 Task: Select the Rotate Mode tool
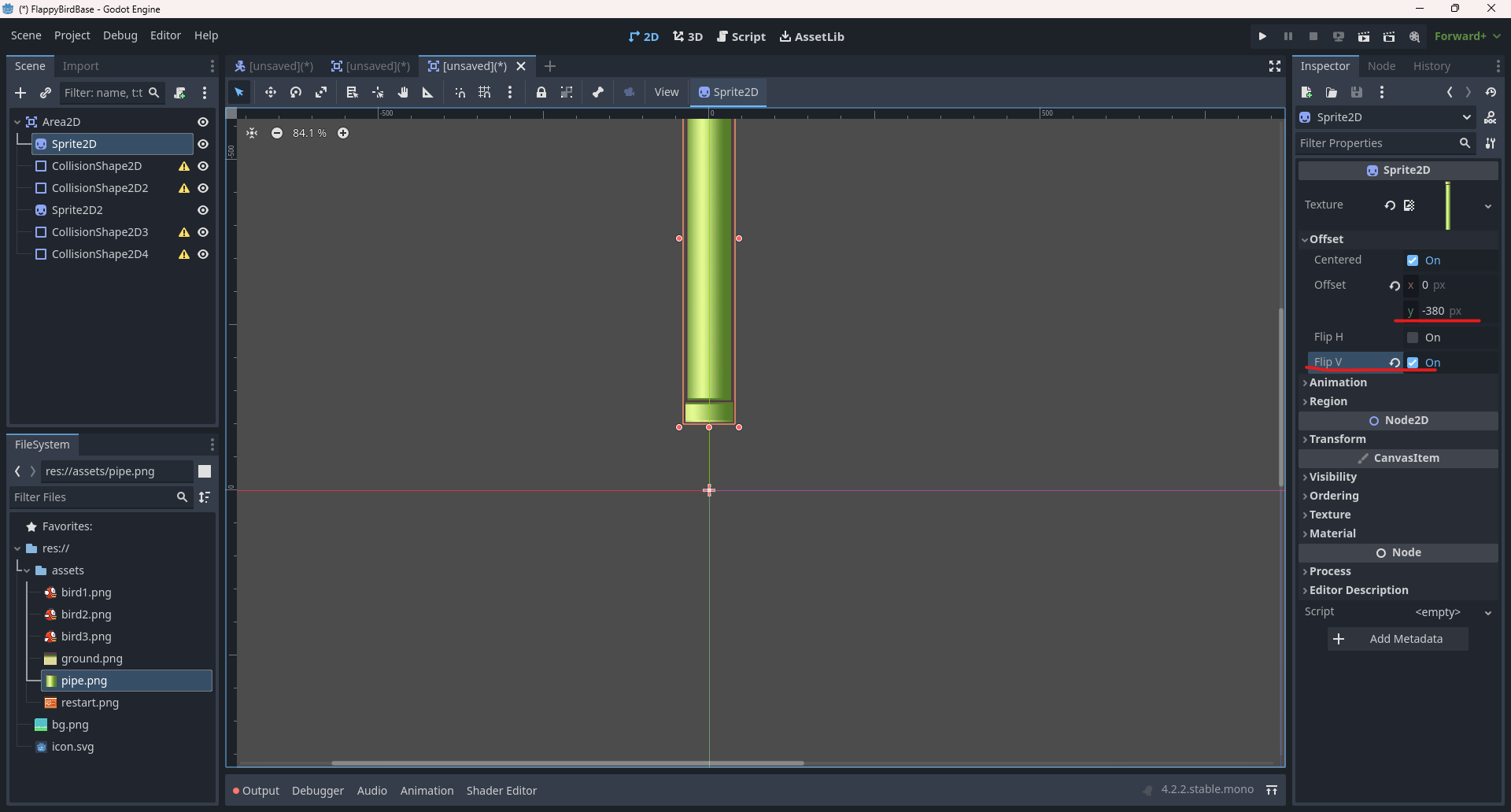click(296, 92)
